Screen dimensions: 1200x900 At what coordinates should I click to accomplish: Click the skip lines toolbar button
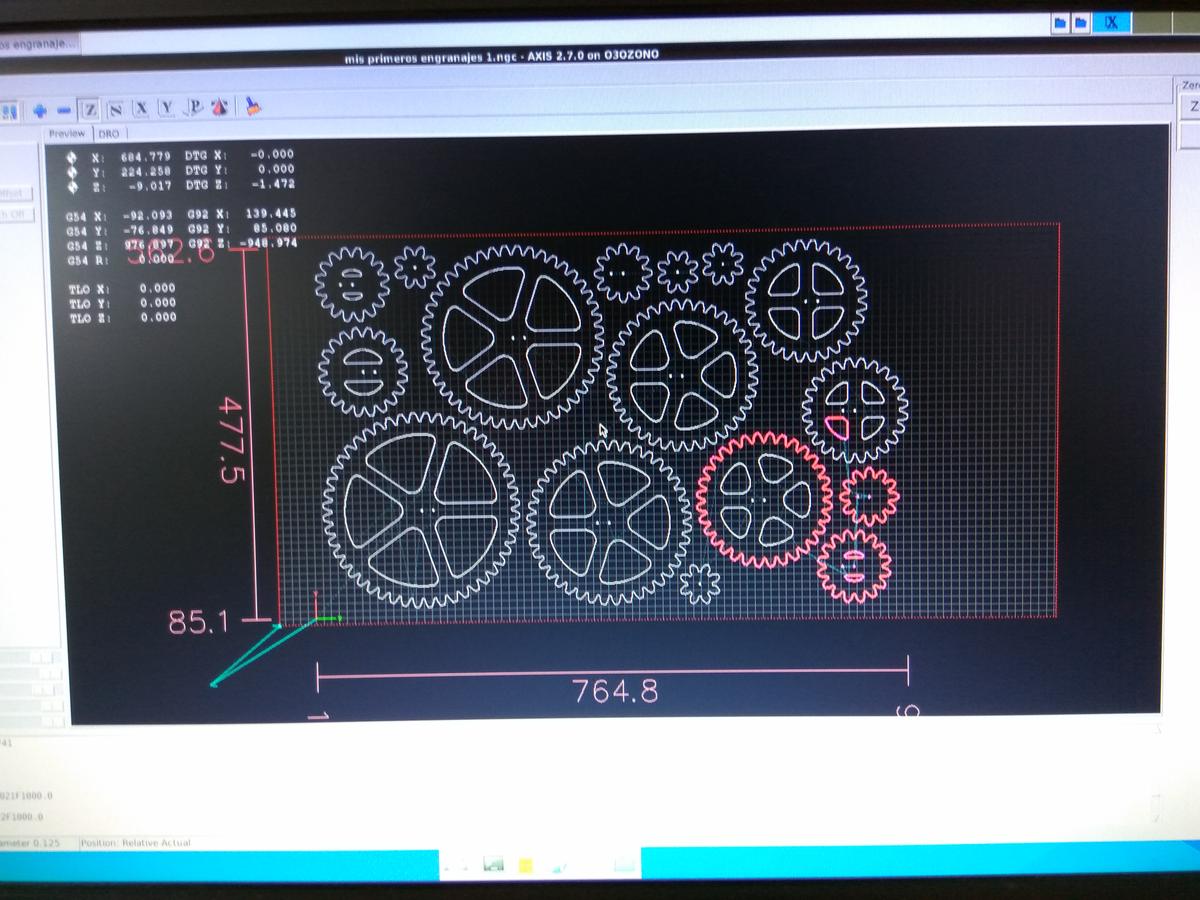click(x=10, y=110)
